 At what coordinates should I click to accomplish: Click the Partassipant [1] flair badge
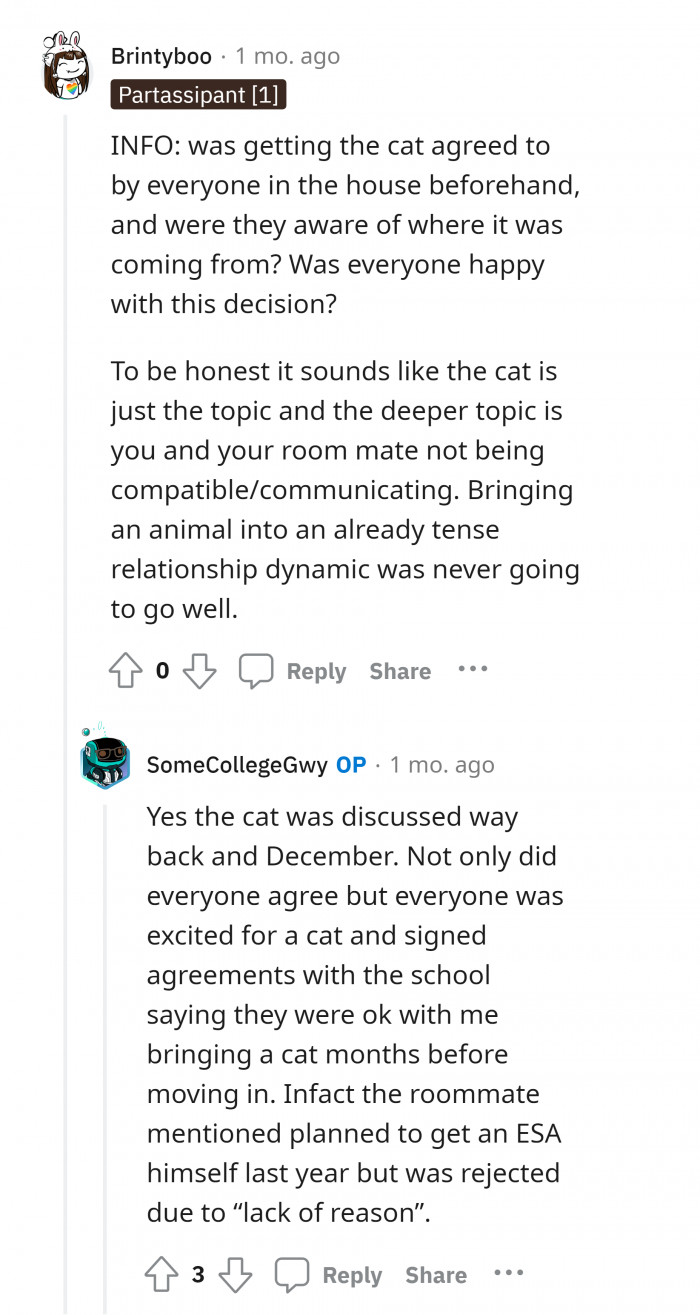[x=199, y=95]
